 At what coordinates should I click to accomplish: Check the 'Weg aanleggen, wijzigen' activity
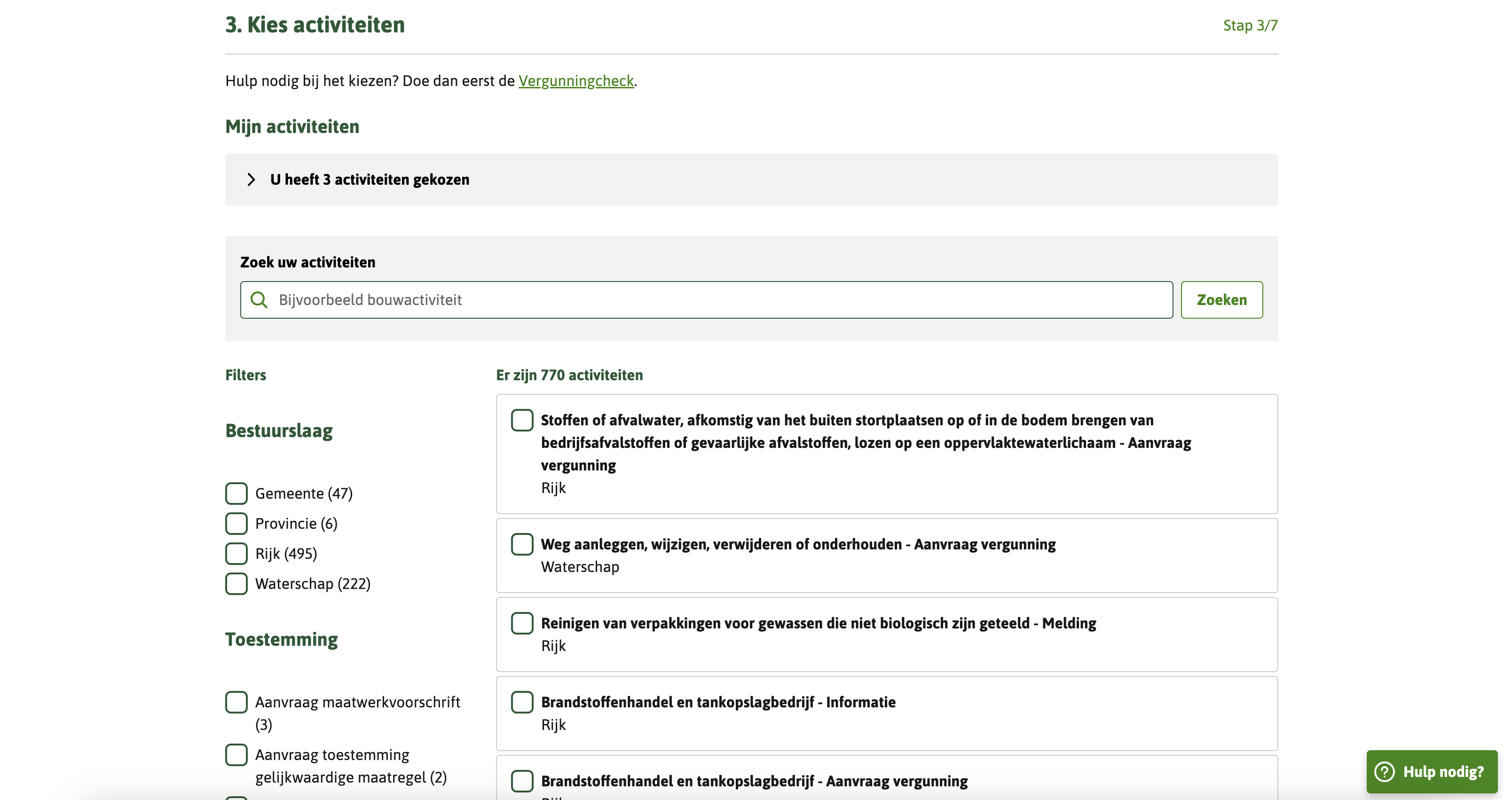(522, 544)
